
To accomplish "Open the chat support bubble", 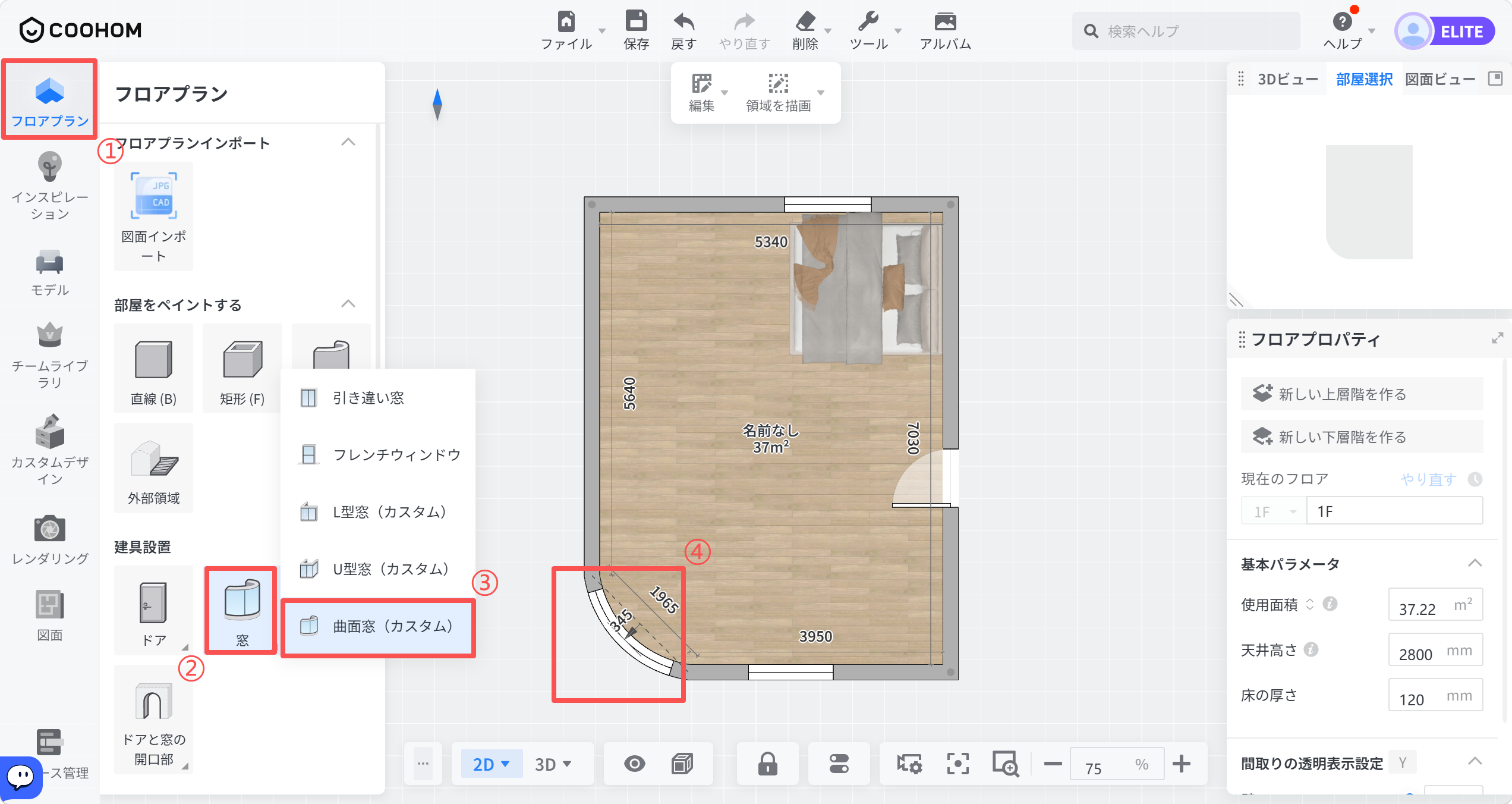I will [21, 777].
